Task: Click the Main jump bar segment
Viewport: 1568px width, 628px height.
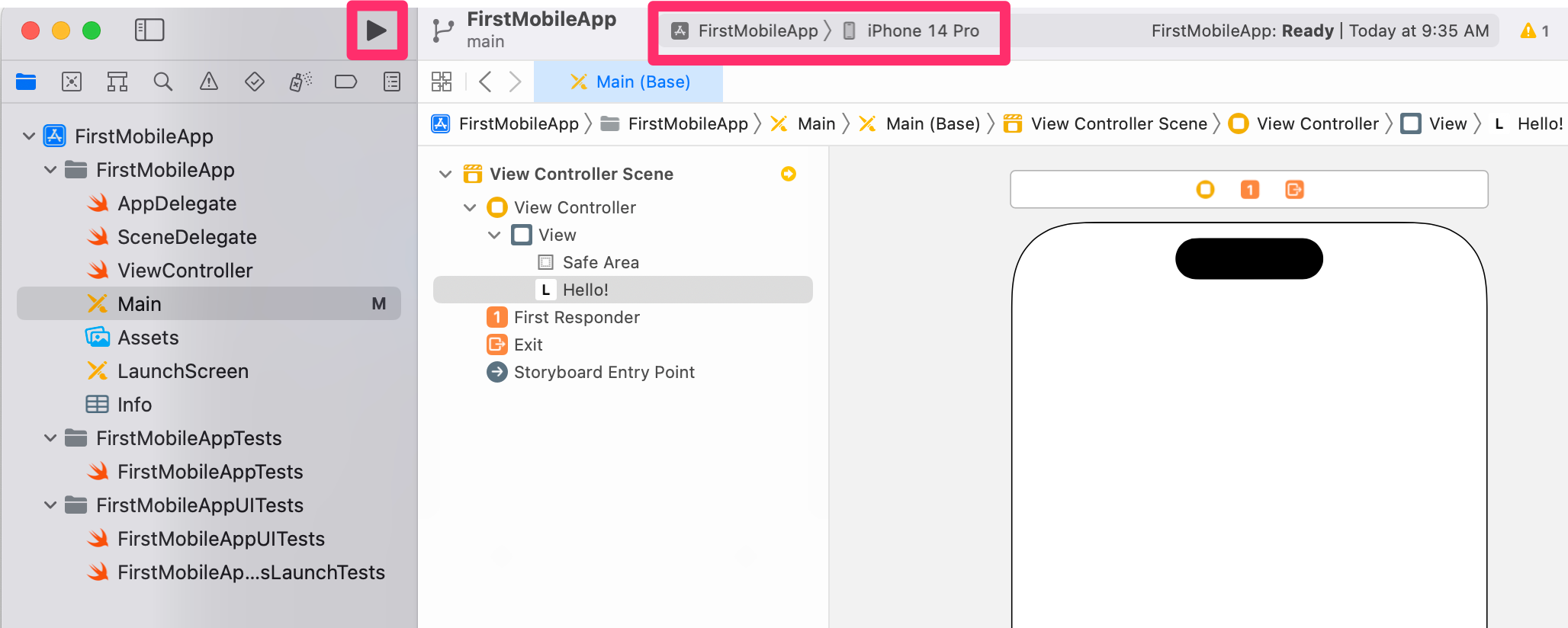Action: point(803,123)
